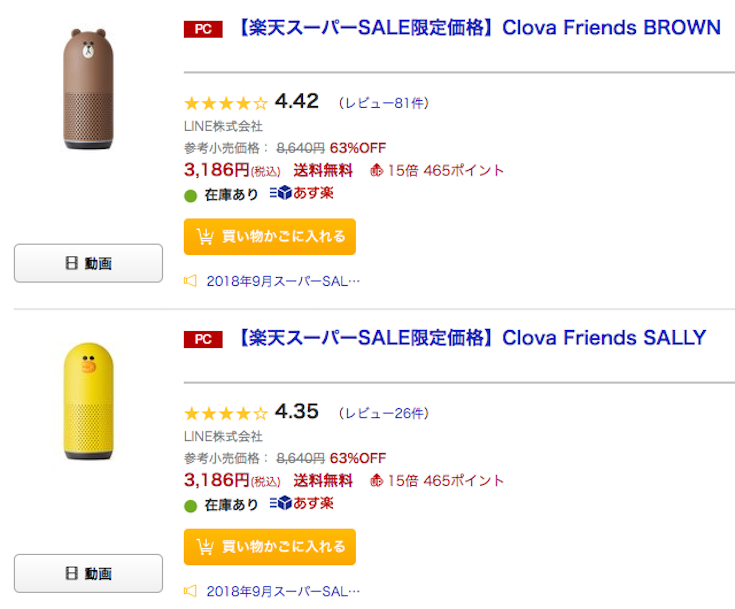
Task: View the 26 reviews for SALLY
Action: 384,413
